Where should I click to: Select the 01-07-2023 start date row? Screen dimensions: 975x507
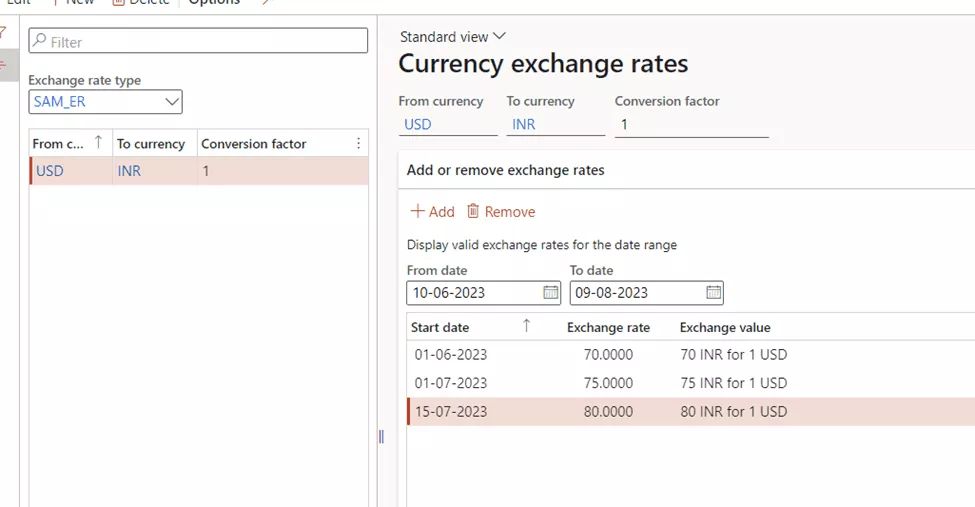point(451,383)
